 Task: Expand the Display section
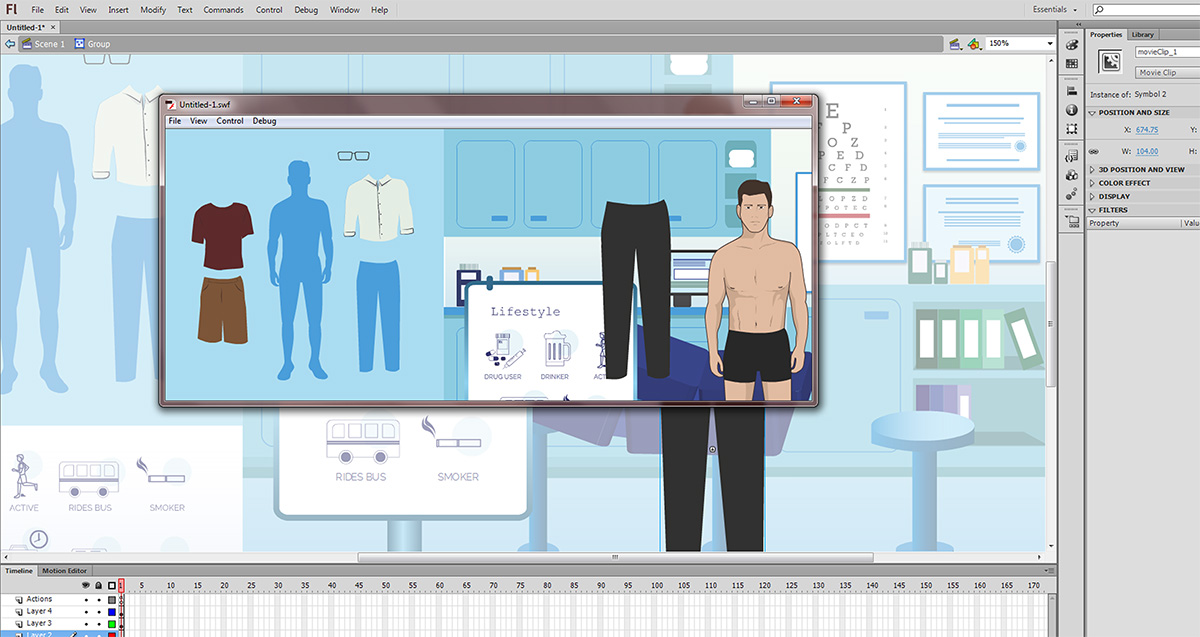point(1092,197)
